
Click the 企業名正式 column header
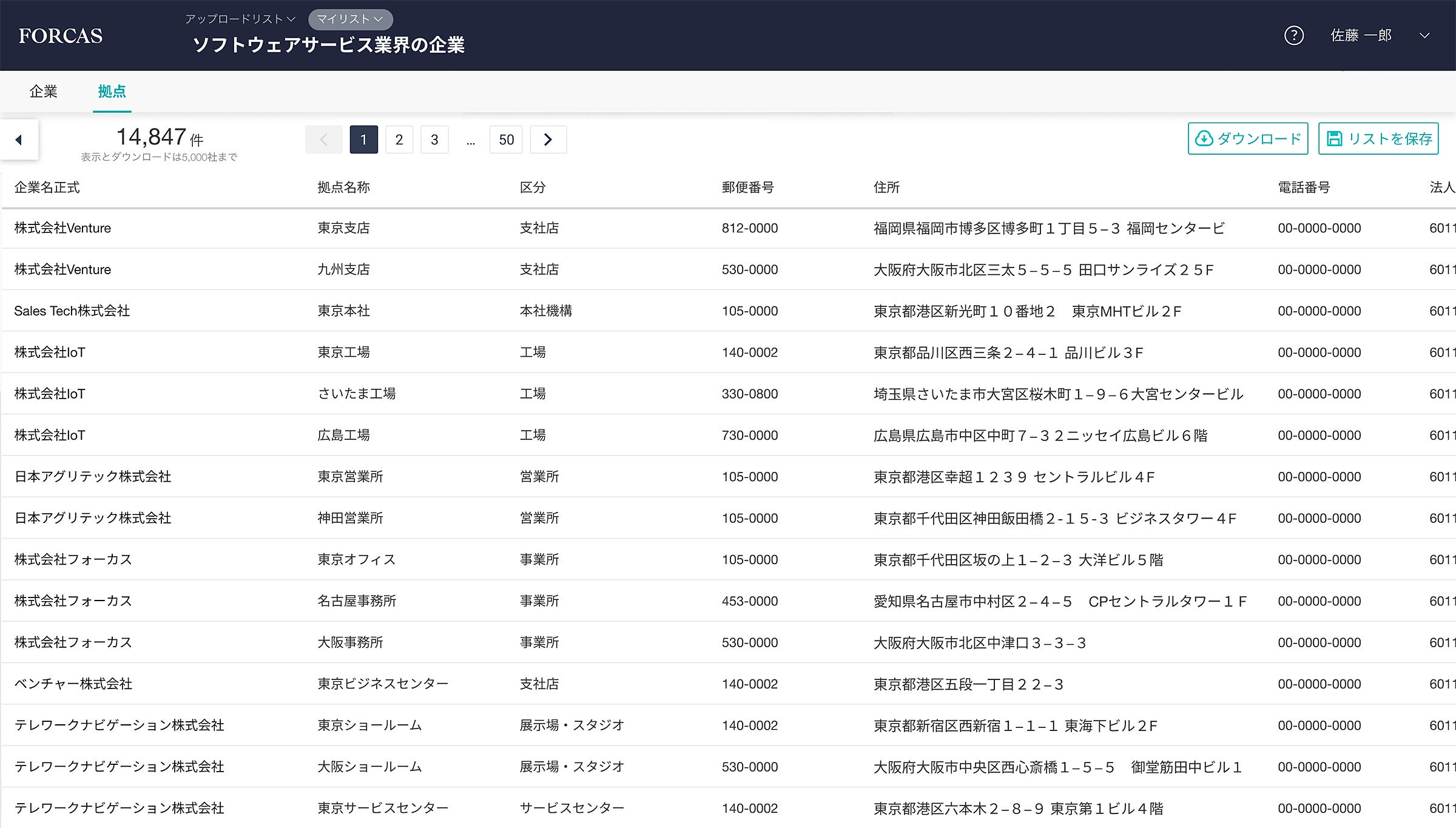click(x=47, y=187)
